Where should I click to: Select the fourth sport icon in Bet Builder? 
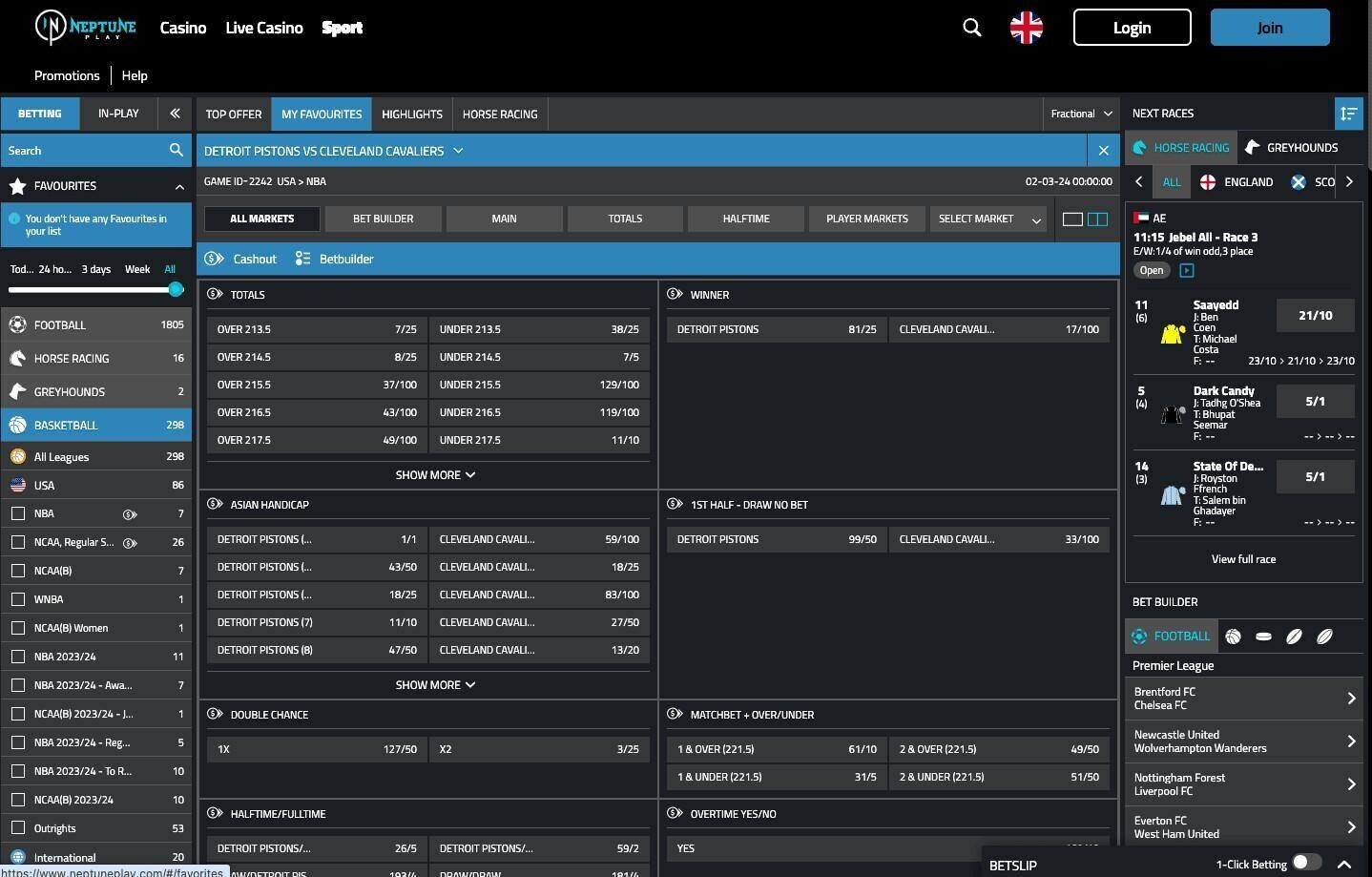(x=1294, y=637)
